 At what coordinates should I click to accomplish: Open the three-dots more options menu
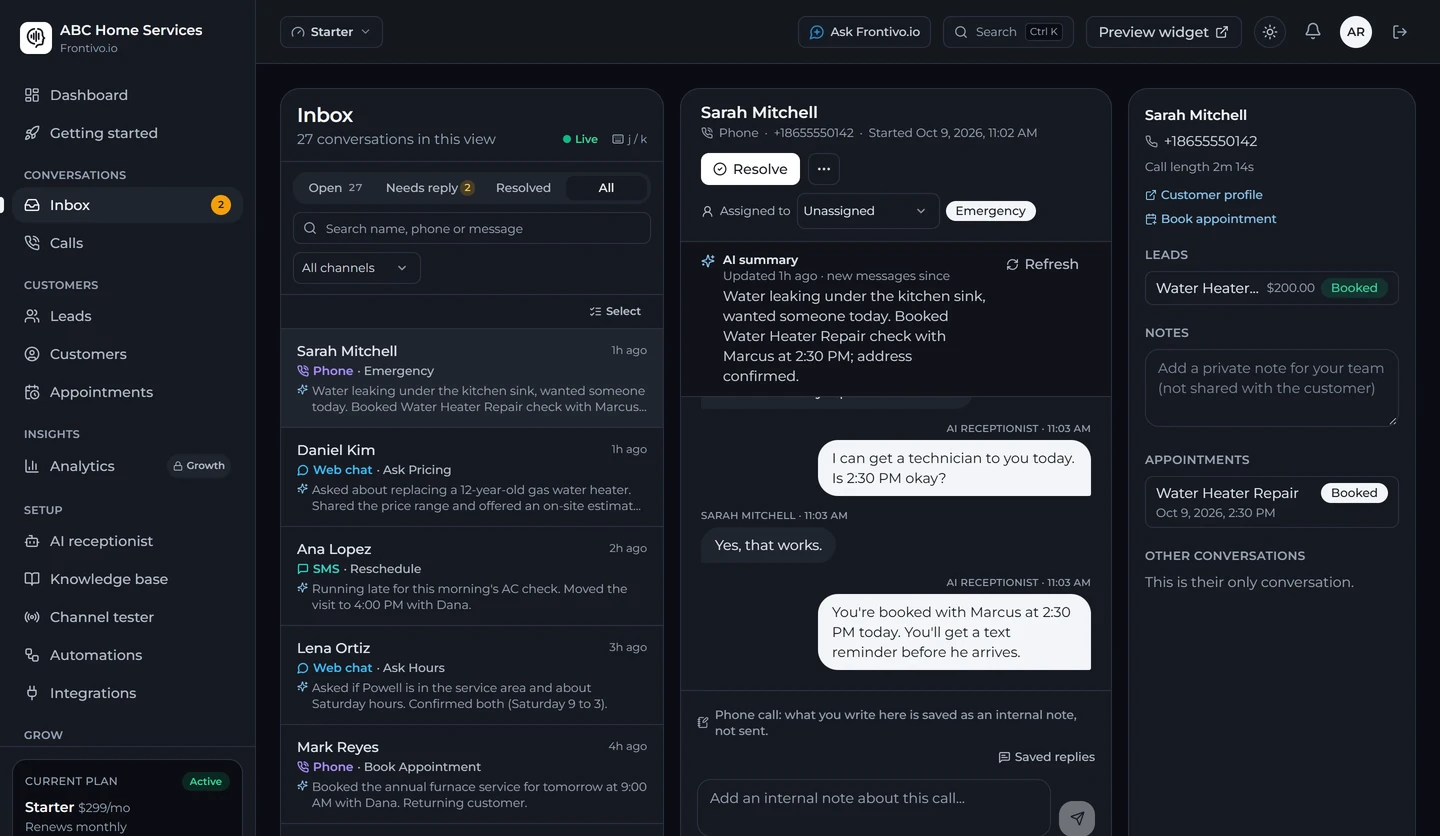coord(824,169)
